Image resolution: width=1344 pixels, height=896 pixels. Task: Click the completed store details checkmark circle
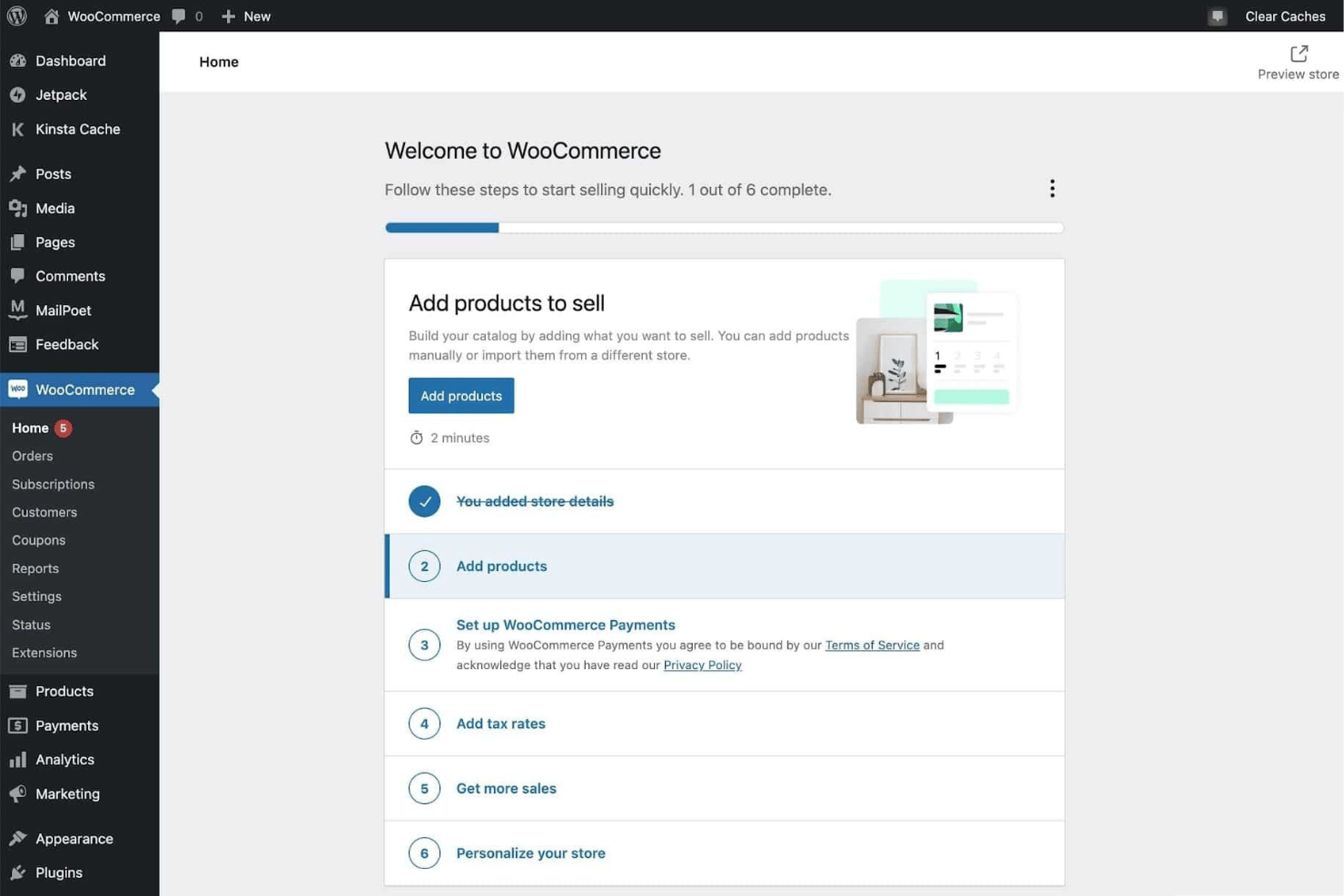point(424,501)
